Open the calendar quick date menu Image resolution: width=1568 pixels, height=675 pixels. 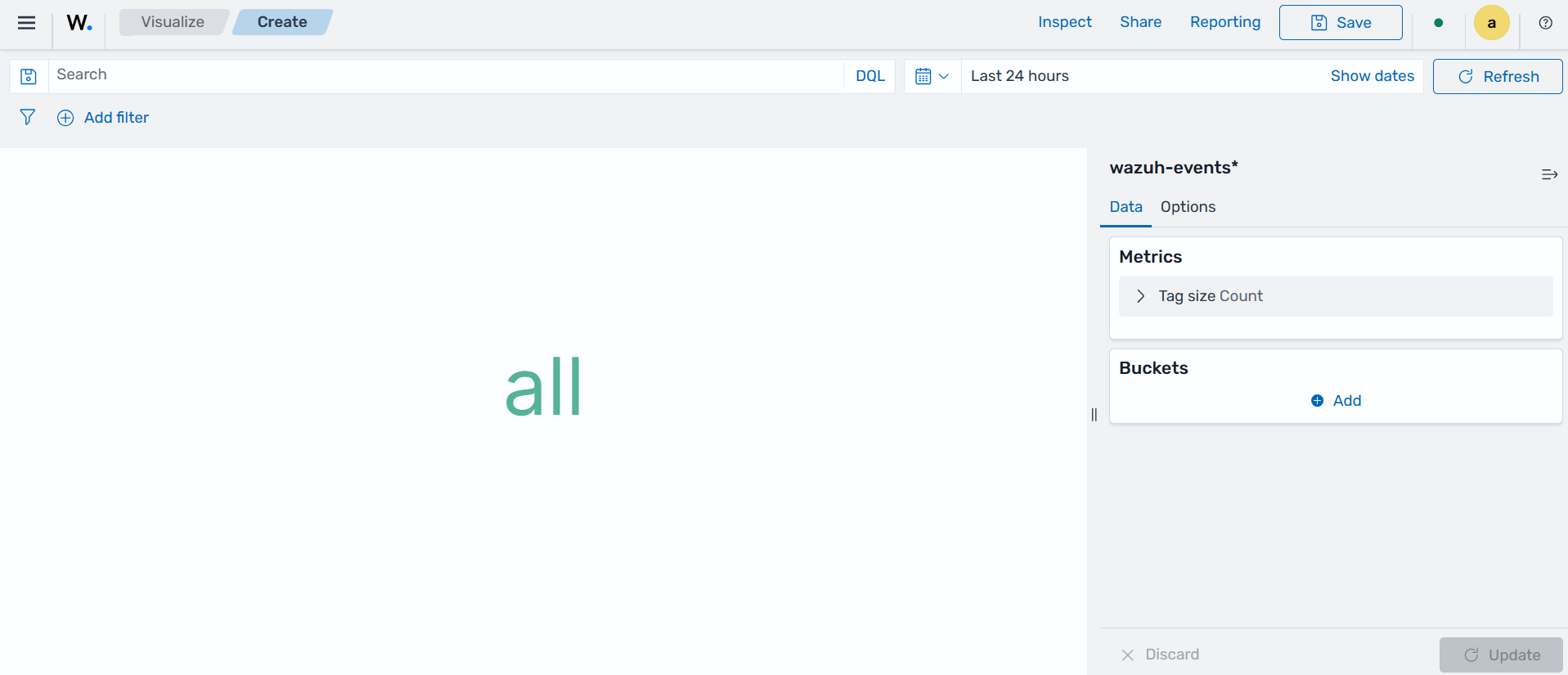point(932,76)
